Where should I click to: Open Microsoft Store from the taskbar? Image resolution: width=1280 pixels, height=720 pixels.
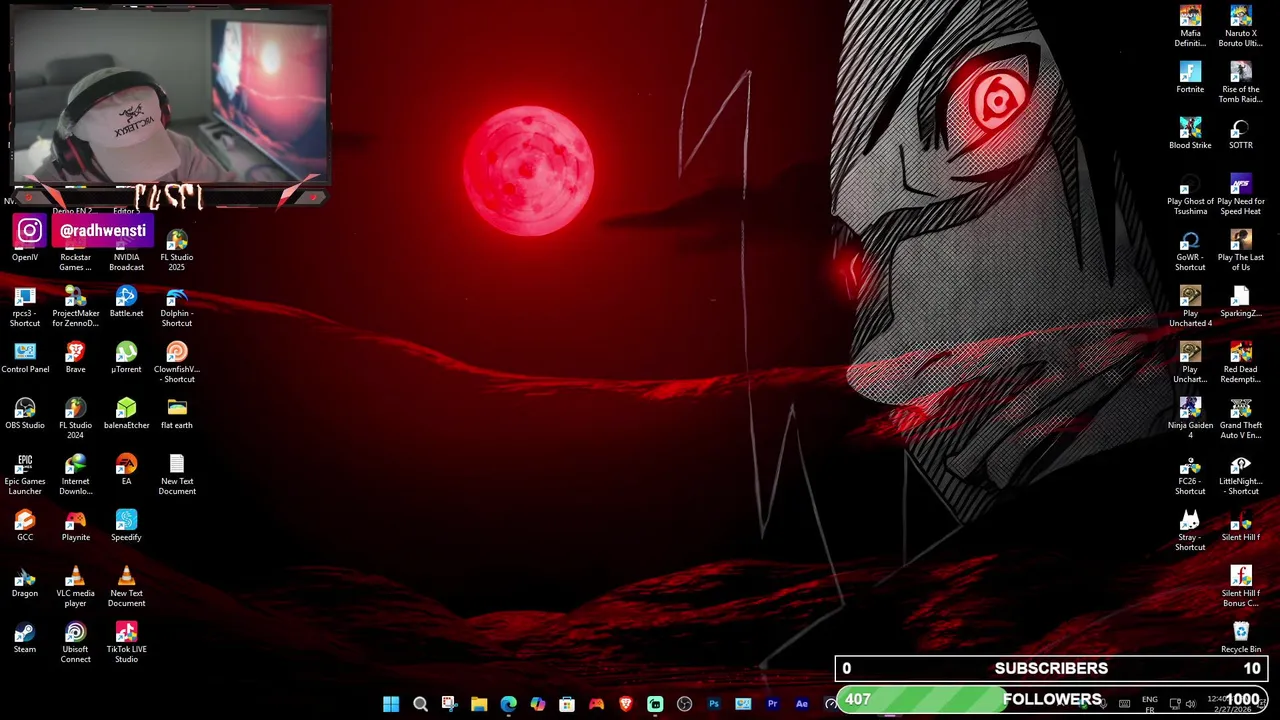pos(567,704)
